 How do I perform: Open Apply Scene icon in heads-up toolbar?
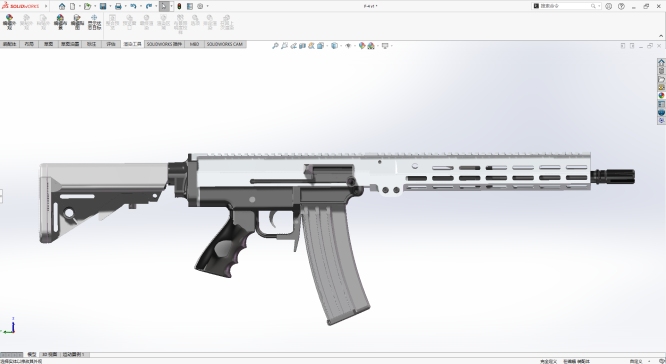tap(371, 45)
